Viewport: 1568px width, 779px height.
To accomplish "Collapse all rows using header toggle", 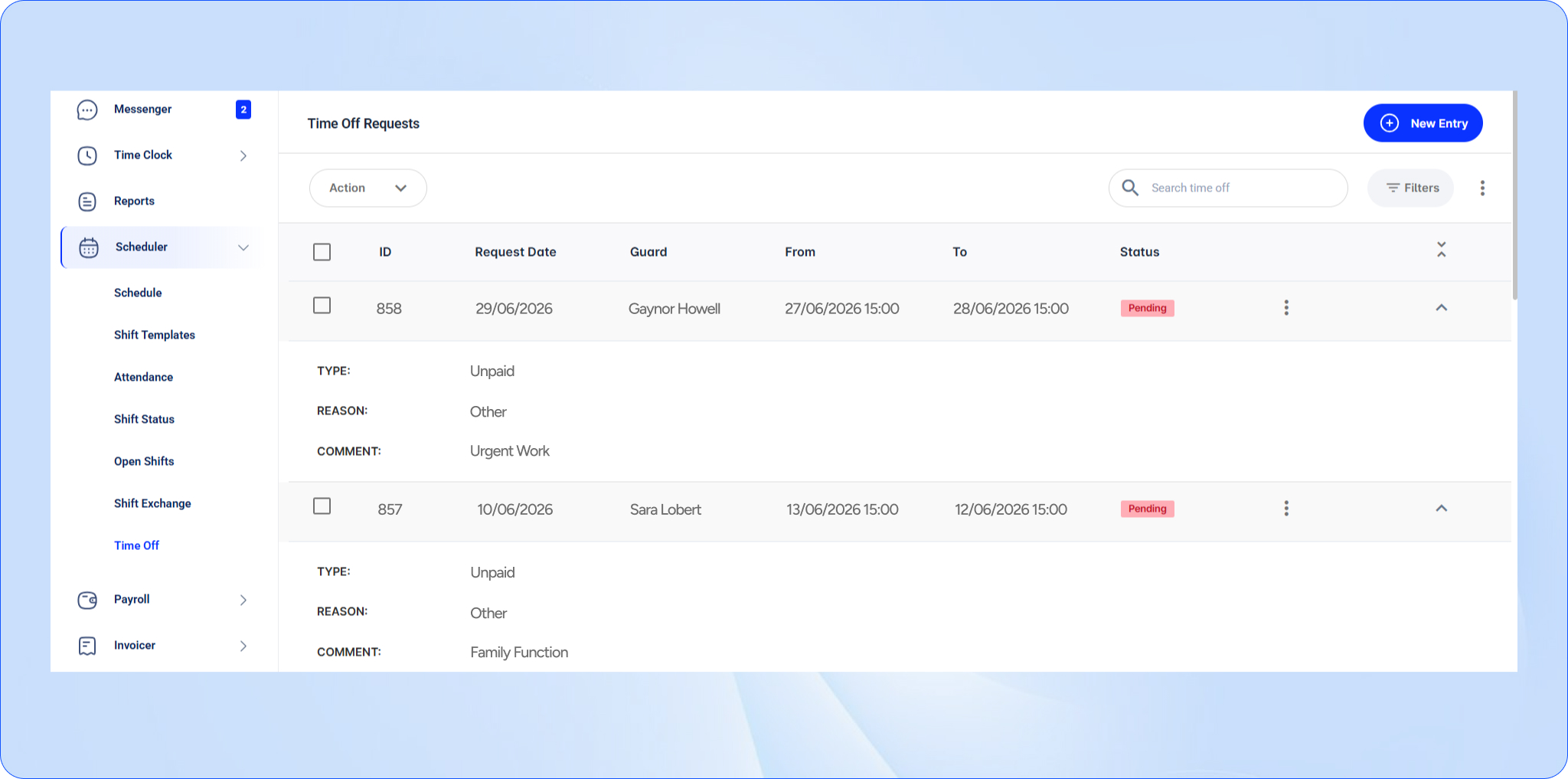I will [x=1442, y=250].
